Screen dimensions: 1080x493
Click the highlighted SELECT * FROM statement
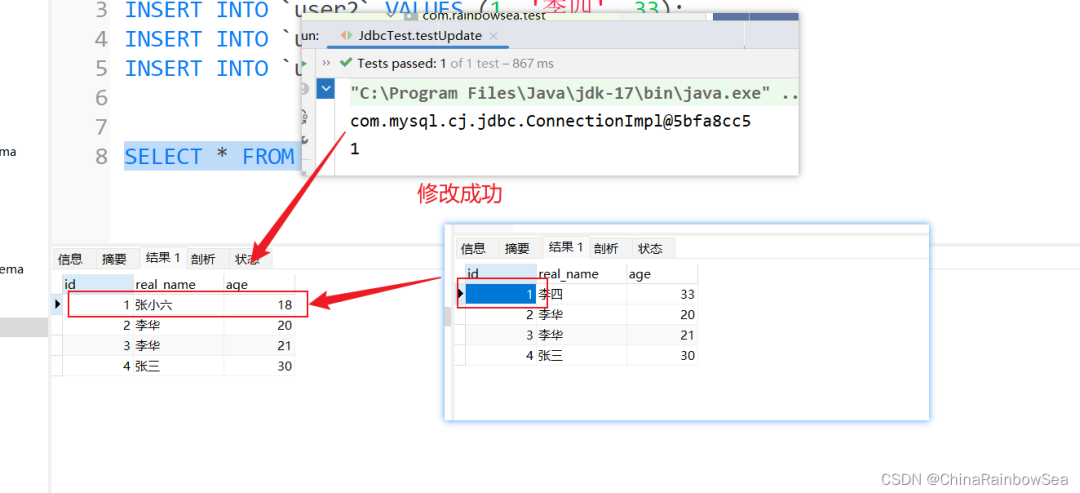click(213, 157)
